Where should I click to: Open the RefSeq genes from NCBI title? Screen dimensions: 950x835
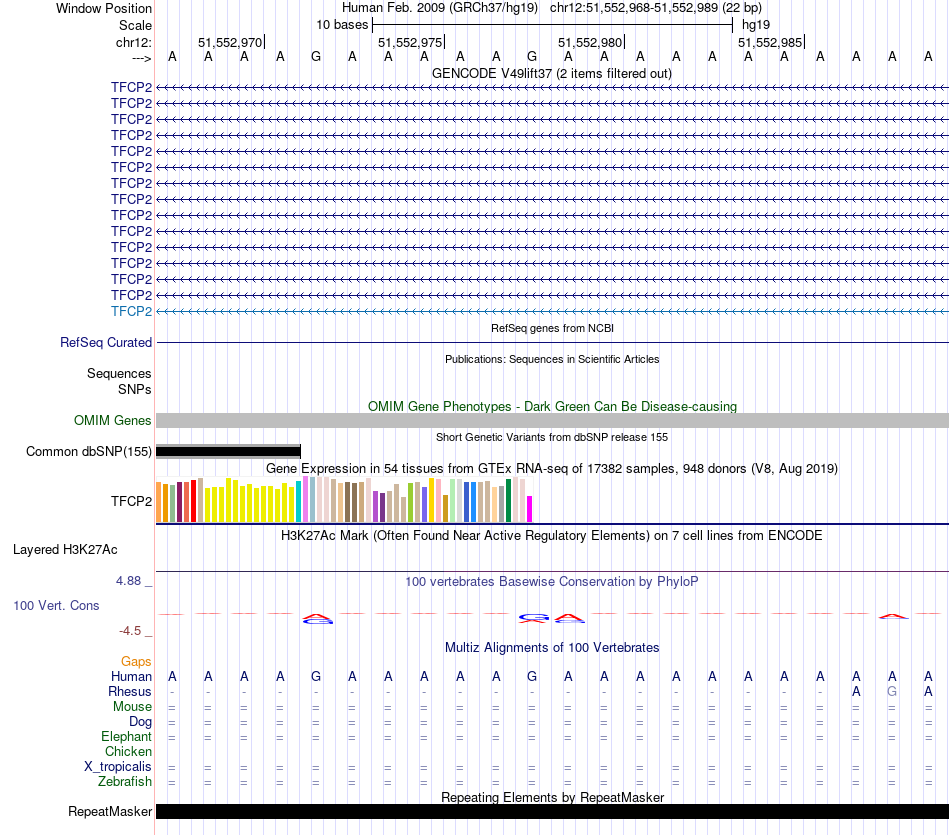tap(552, 328)
